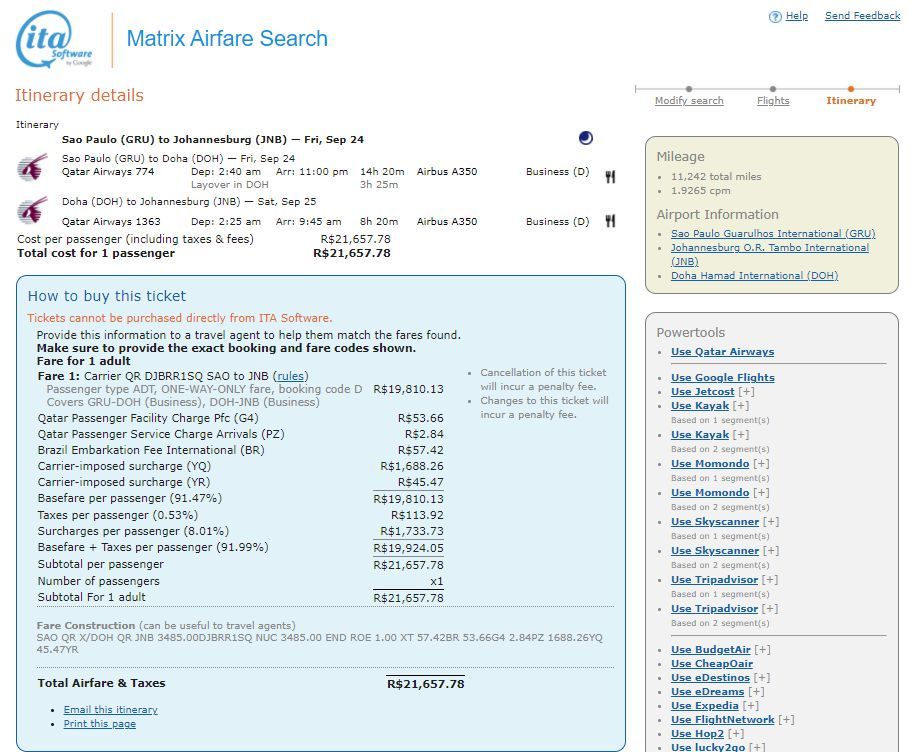The width and height of the screenshot is (912, 752).
Task: Click Use eDestinos link
Action: click(x=710, y=678)
